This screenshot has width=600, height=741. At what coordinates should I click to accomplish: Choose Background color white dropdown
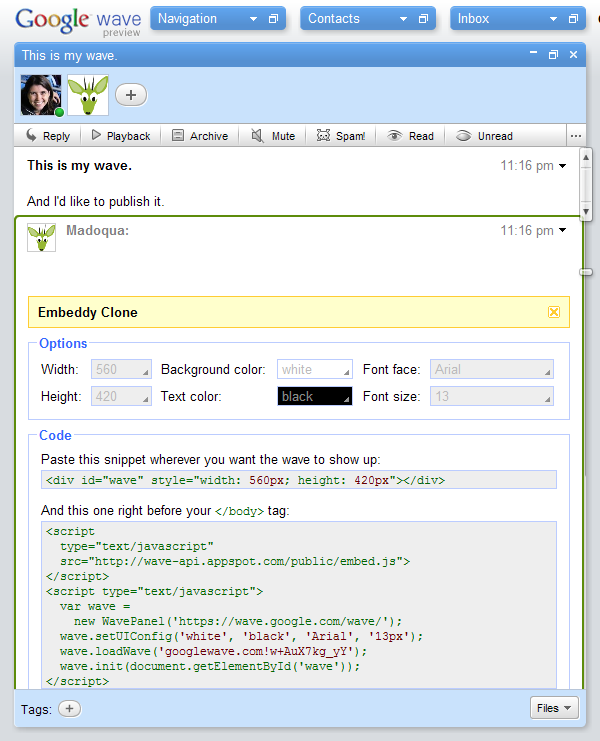(315, 369)
